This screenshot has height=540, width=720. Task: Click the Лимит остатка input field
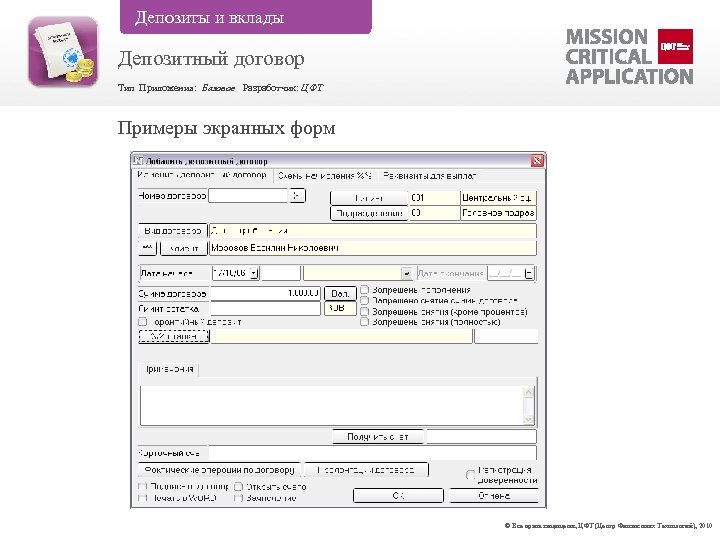tap(265, 309)
